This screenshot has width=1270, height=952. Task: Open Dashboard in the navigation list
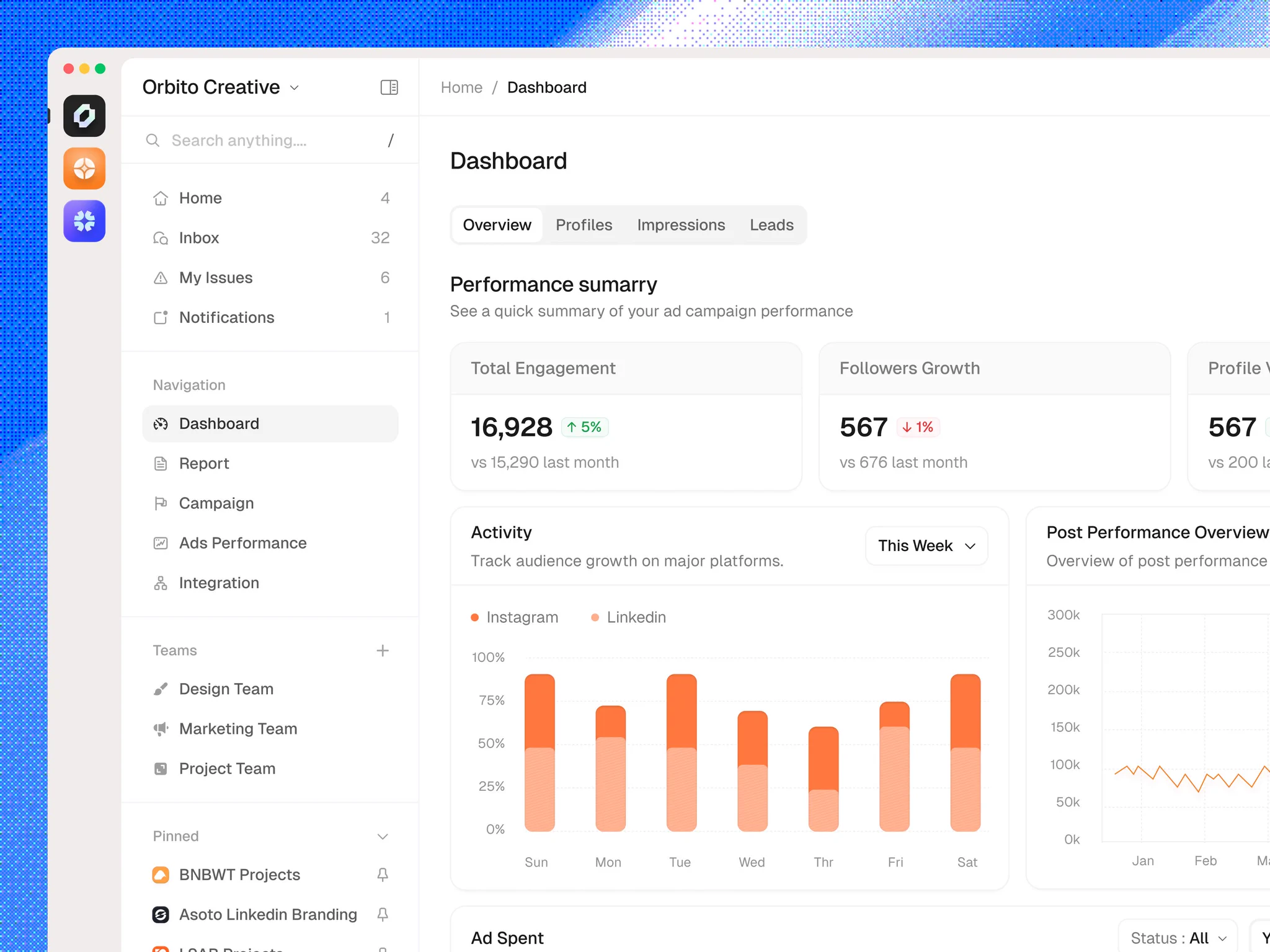pos(270,424)
